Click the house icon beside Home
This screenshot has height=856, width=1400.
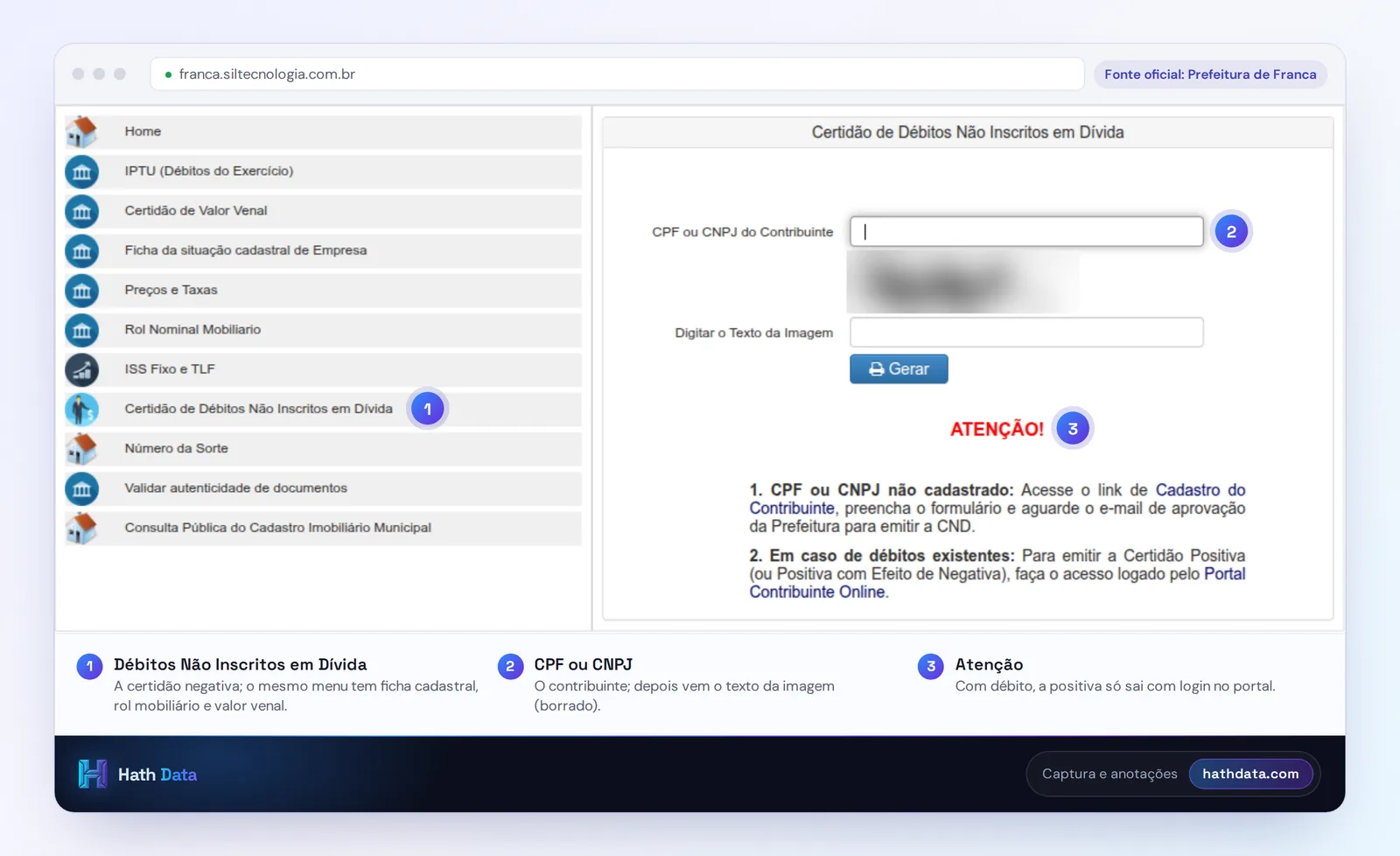pyautogui.click(x=81, y=131)
